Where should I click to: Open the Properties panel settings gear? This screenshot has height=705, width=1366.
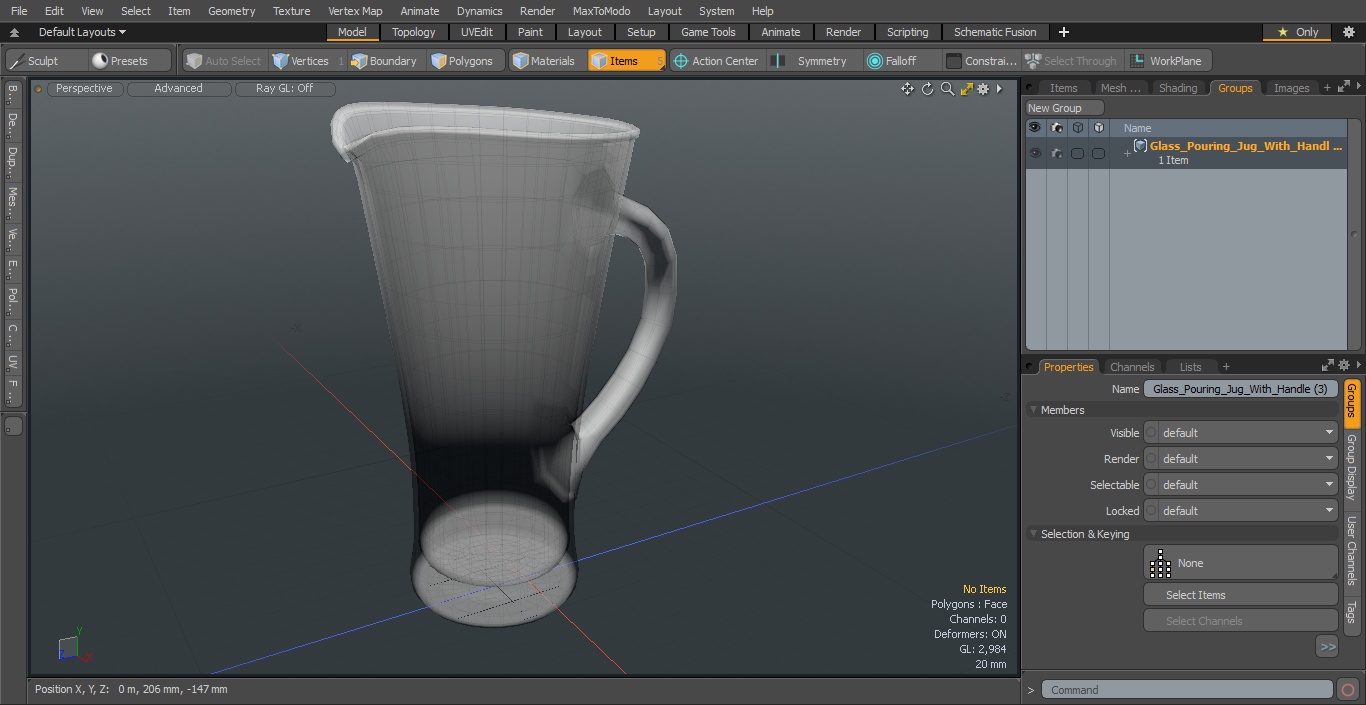(1344, 366)
